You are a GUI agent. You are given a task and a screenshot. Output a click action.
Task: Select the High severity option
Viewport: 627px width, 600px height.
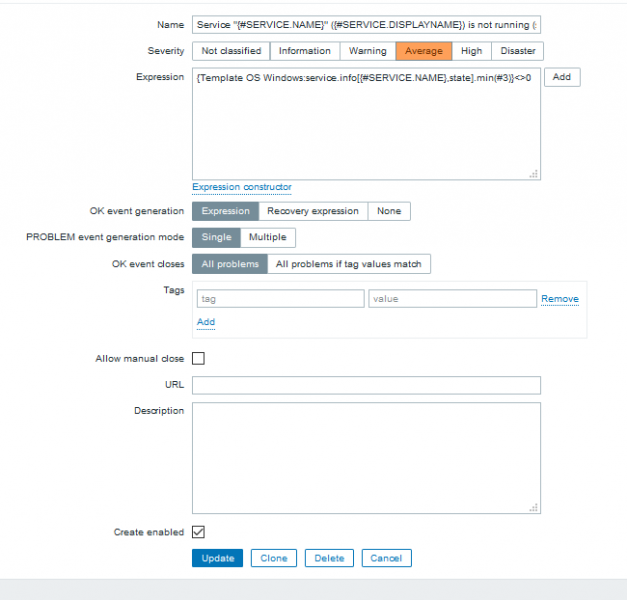471,51
